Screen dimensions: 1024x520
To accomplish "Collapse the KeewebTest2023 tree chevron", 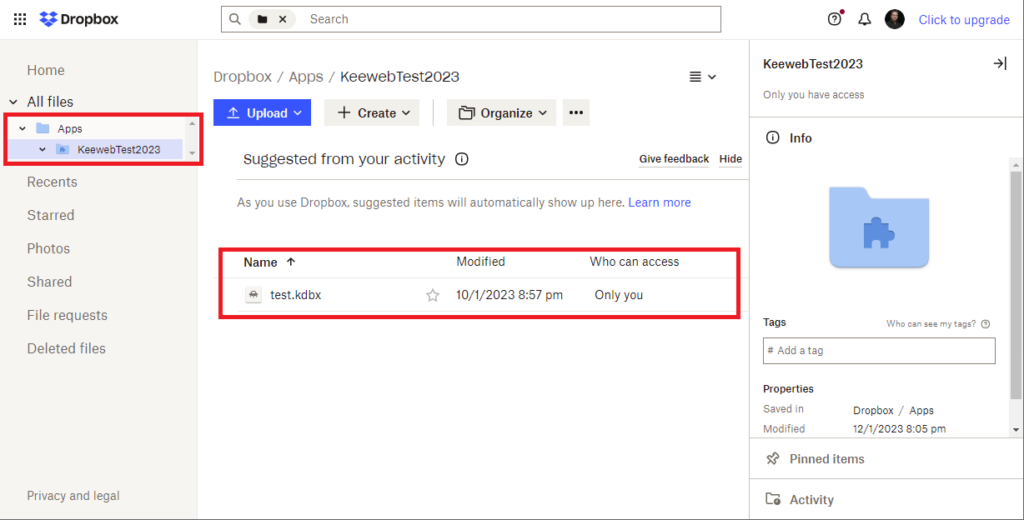I will (x=42, y=150).
